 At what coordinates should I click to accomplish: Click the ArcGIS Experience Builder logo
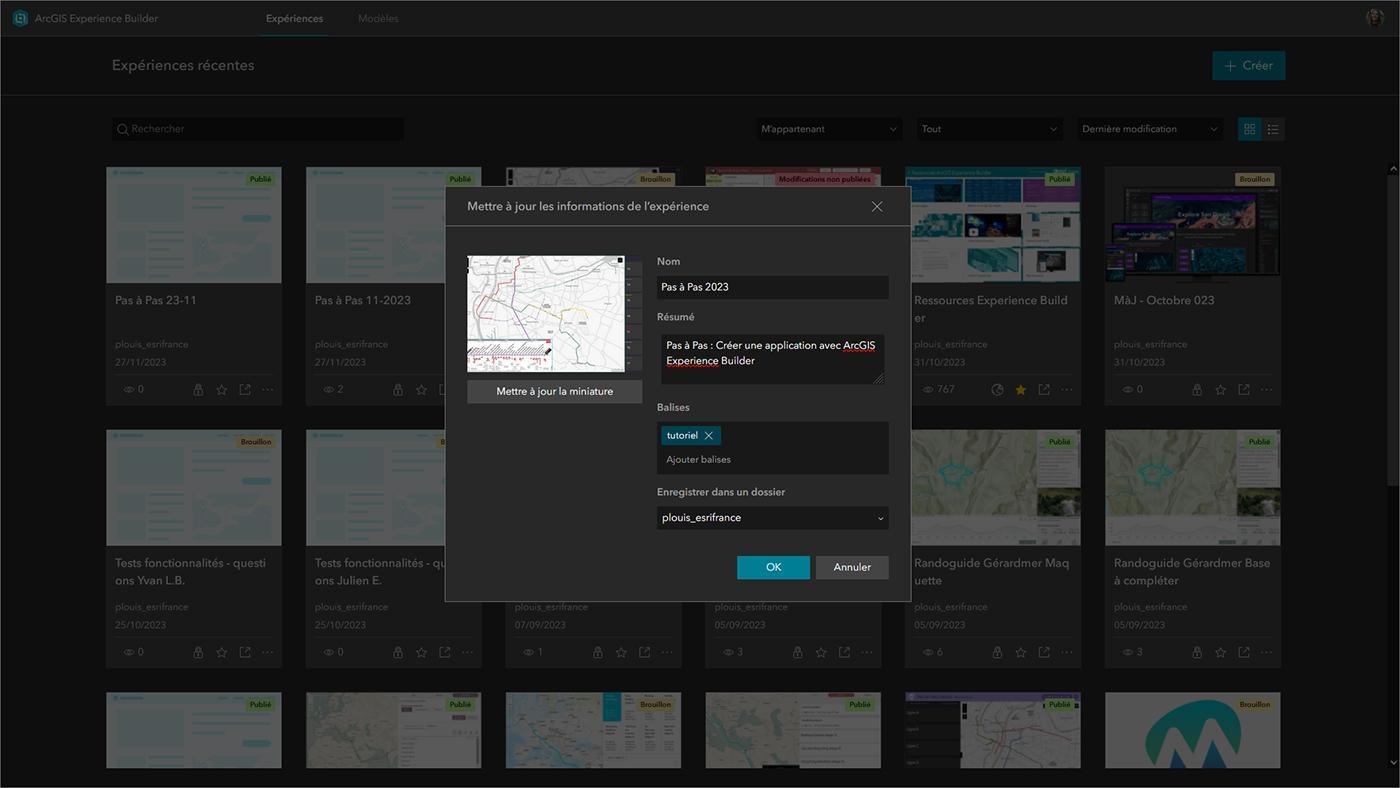click(20, 18)
